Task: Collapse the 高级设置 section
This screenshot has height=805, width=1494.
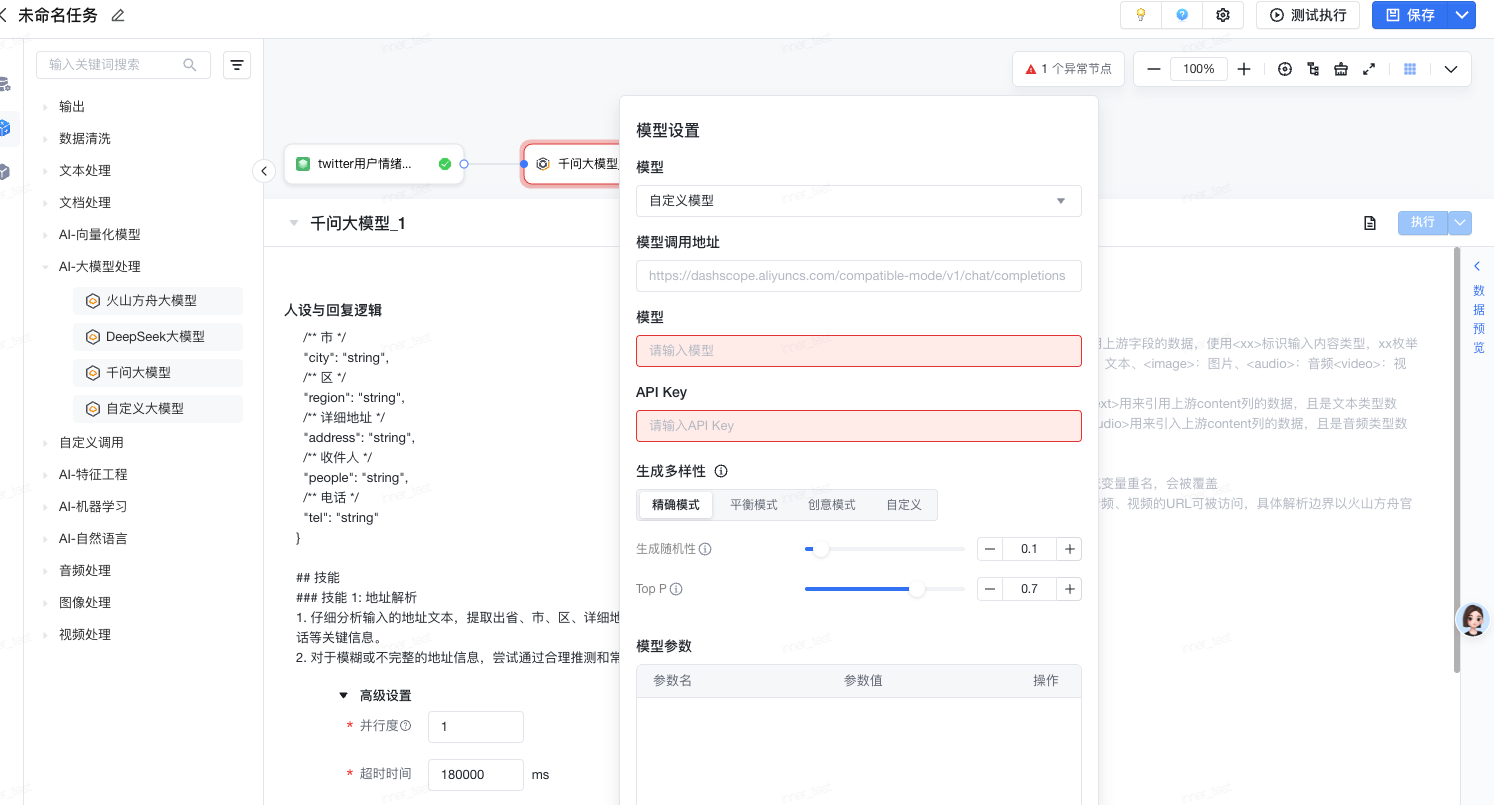Action: coord(344,695)
